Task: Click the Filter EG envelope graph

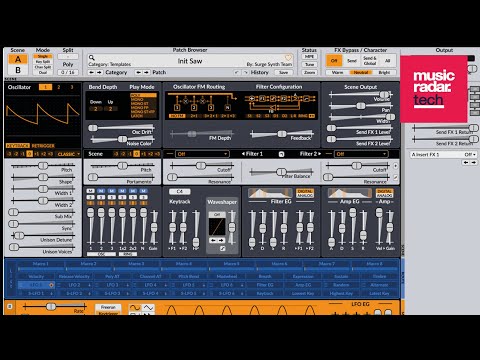Action: coord(270,193)
